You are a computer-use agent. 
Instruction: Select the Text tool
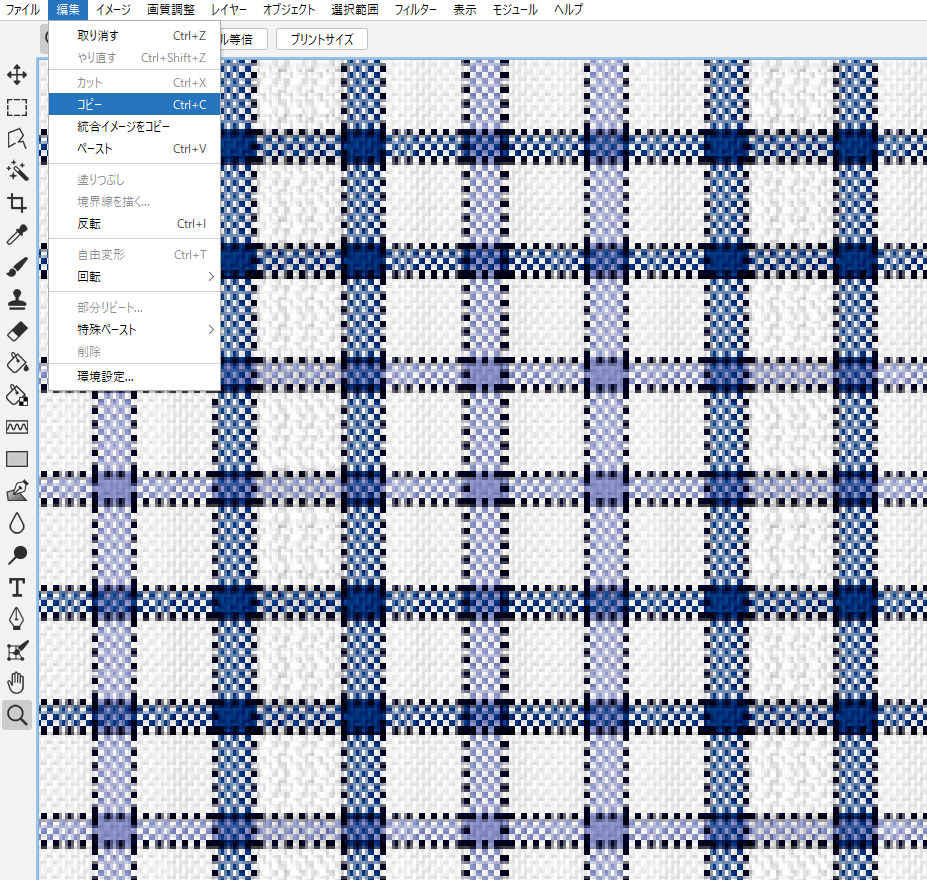coord(17,587)
